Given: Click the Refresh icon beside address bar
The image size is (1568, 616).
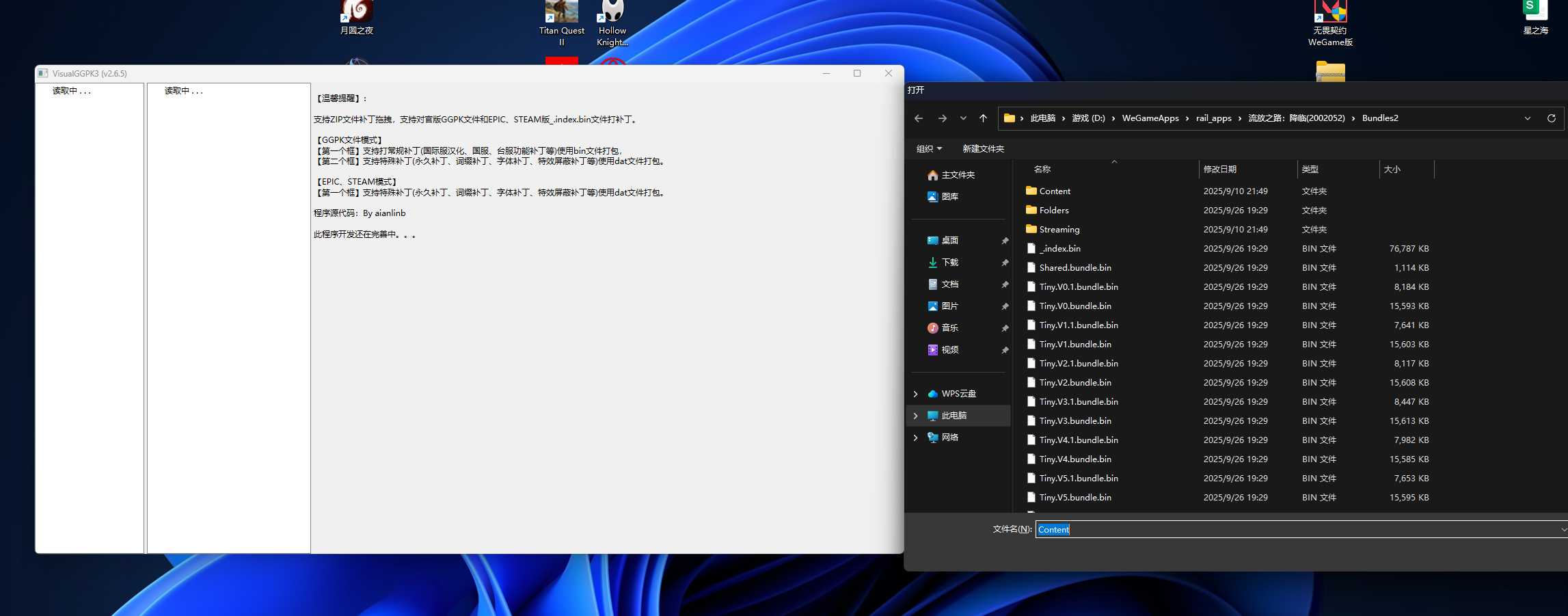Looking at the screenshot, I should coord(1551,118).
